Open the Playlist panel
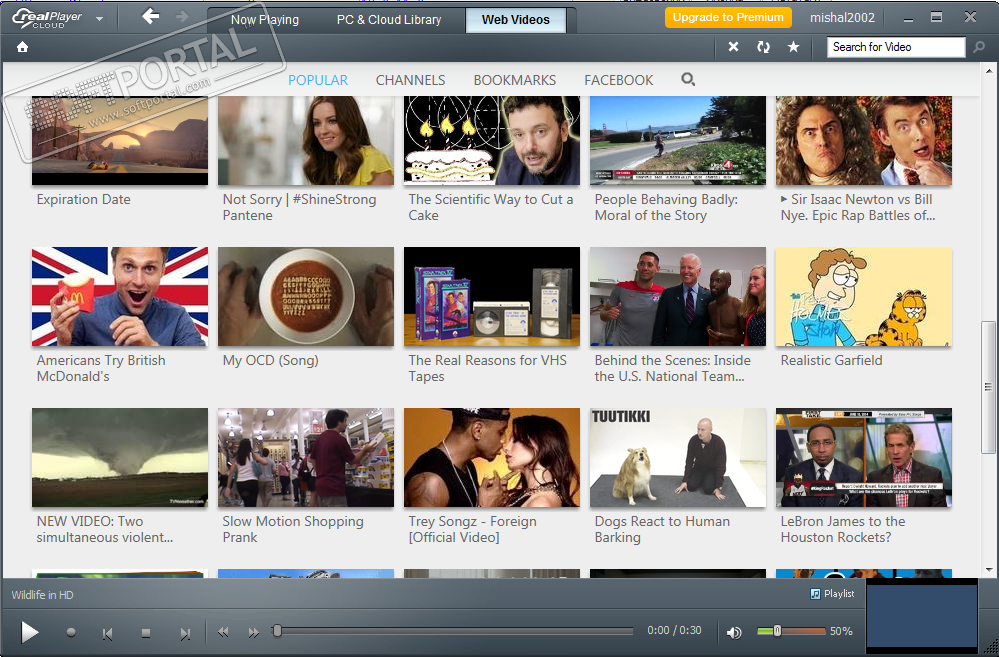Screen dimensions: 999x657 coord(832,594)
